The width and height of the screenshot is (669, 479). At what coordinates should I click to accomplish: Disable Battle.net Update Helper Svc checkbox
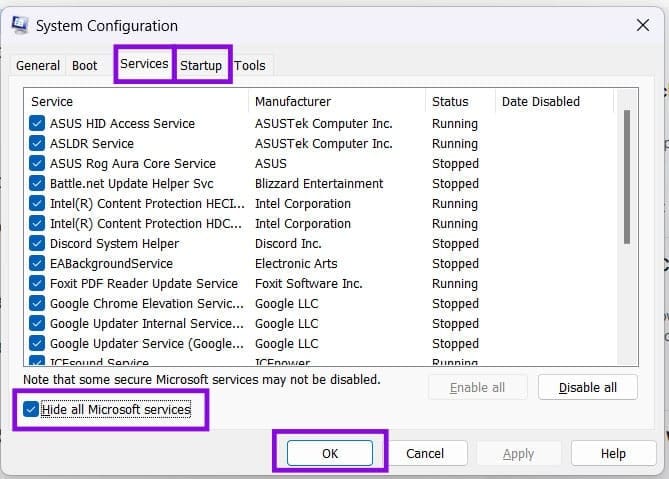coord(37,183)
